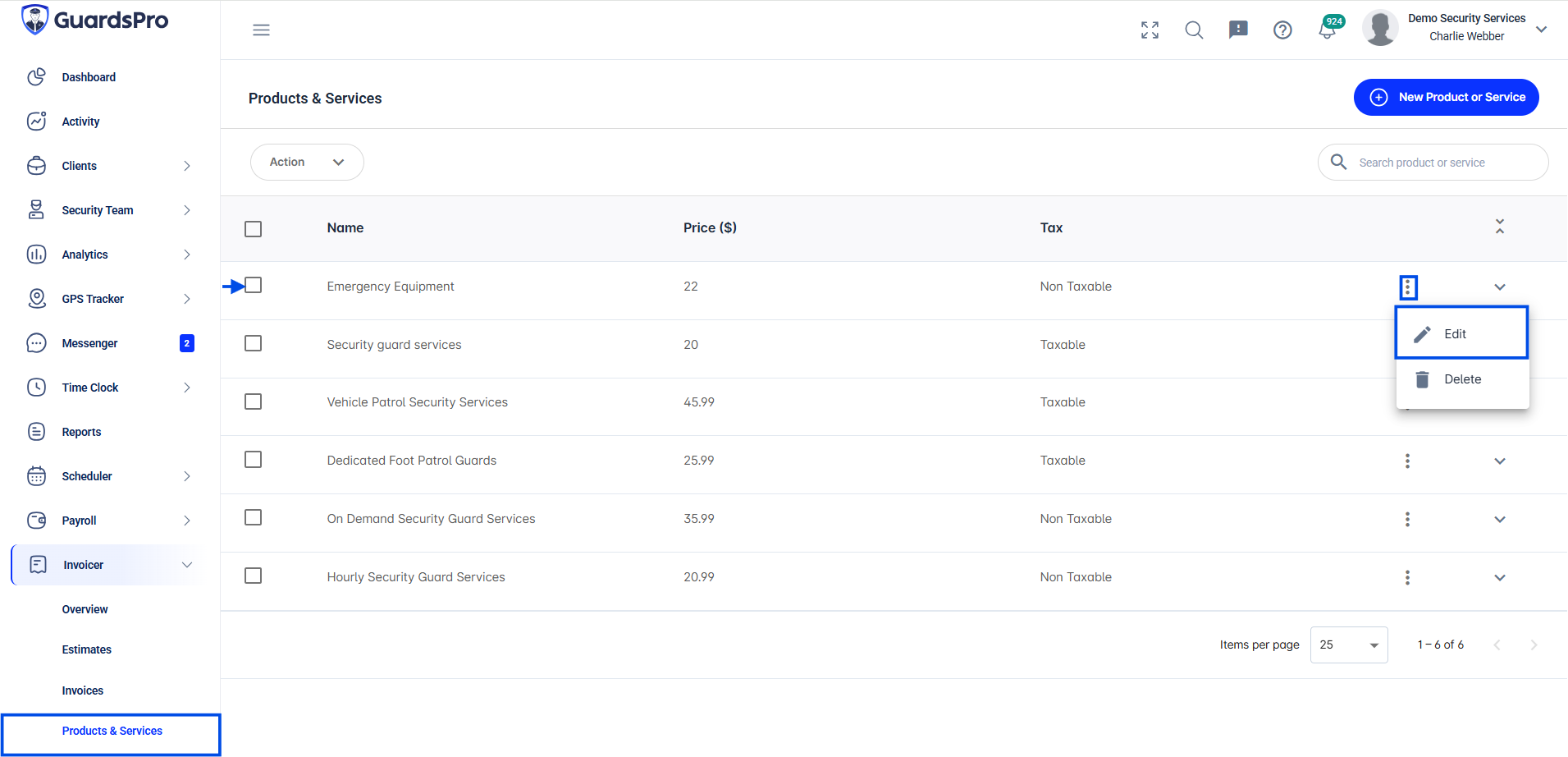The width and height of the screenshot is (1568, 757).
Task: Open the Reports icon in sidebar
Action: [36, 432]
